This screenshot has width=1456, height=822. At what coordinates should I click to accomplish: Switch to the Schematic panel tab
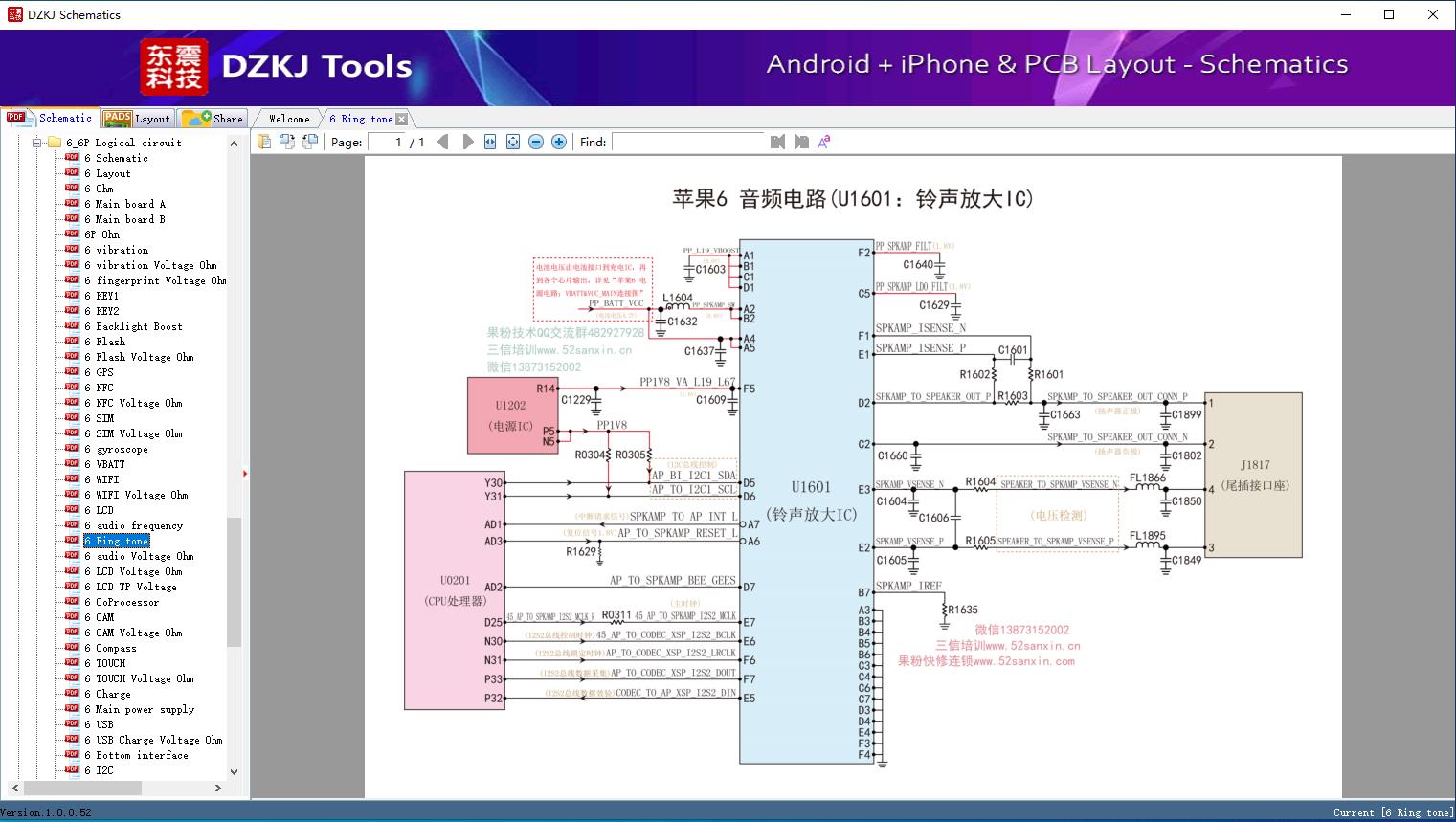tap(50, 118)
